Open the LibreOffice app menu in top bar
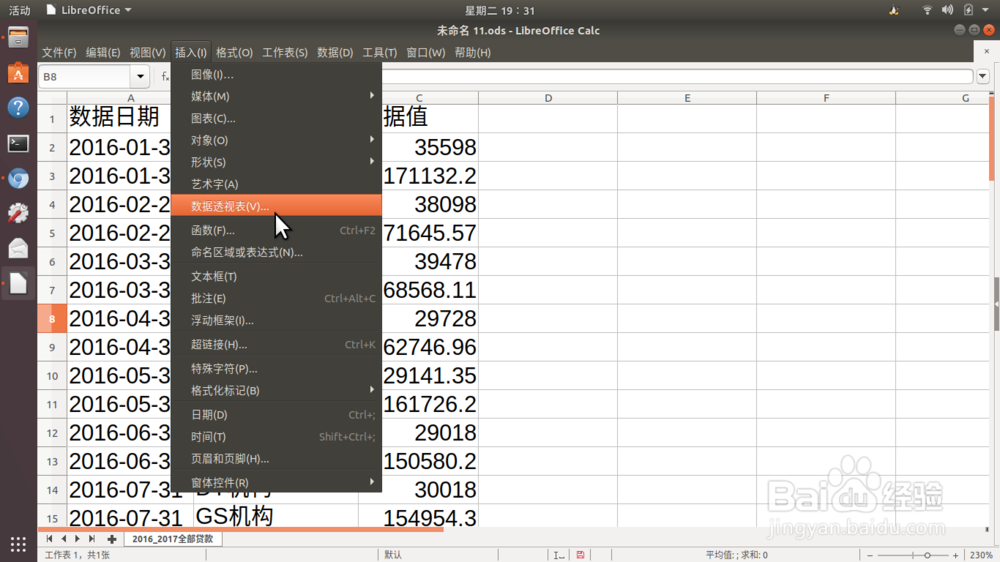Image resolution: width=1000 pixels, height=562 pixels. click(x=89, y=10)
